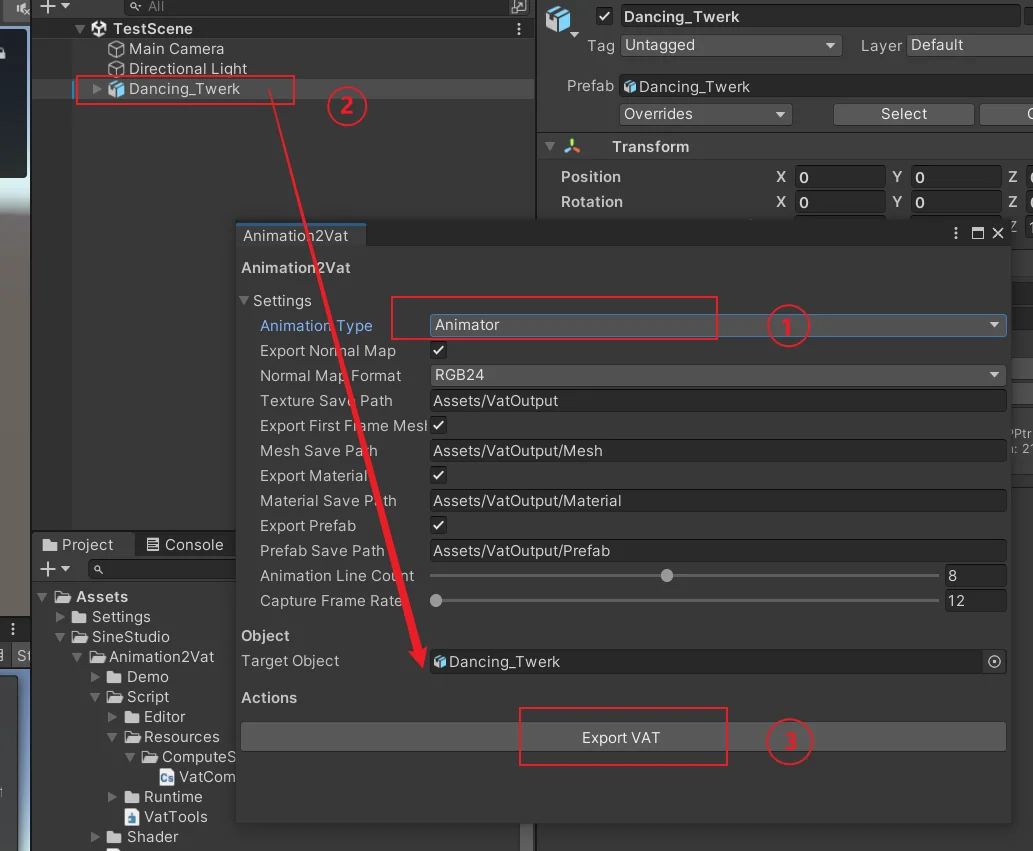
Task: Click the Target Object picker circle icon
Action: tap(994, 661)
